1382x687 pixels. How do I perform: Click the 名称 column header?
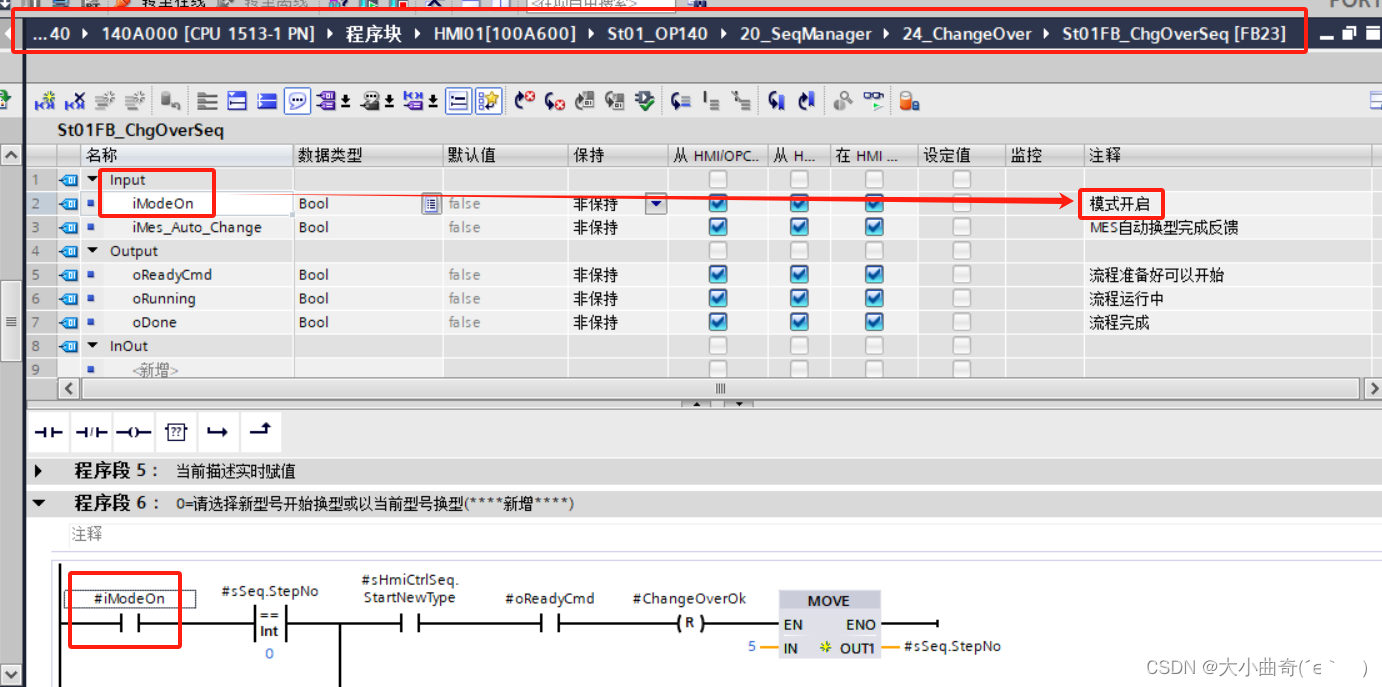click(186, 155)
